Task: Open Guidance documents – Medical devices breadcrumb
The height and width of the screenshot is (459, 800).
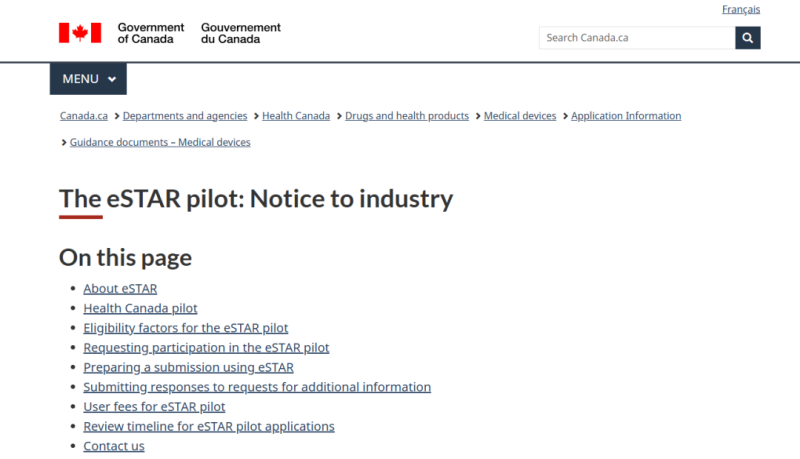Action: [160, 142]
